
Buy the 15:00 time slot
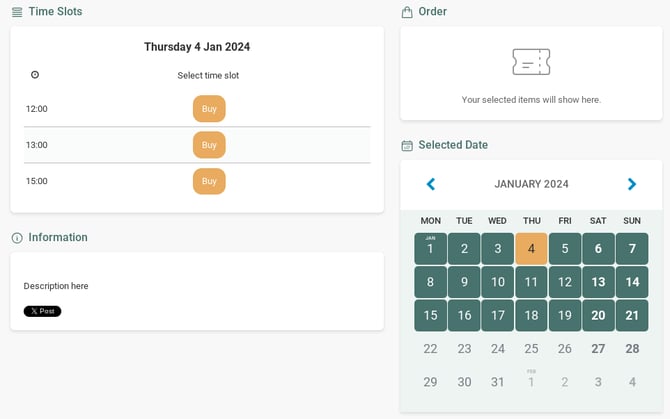(209, 181)
